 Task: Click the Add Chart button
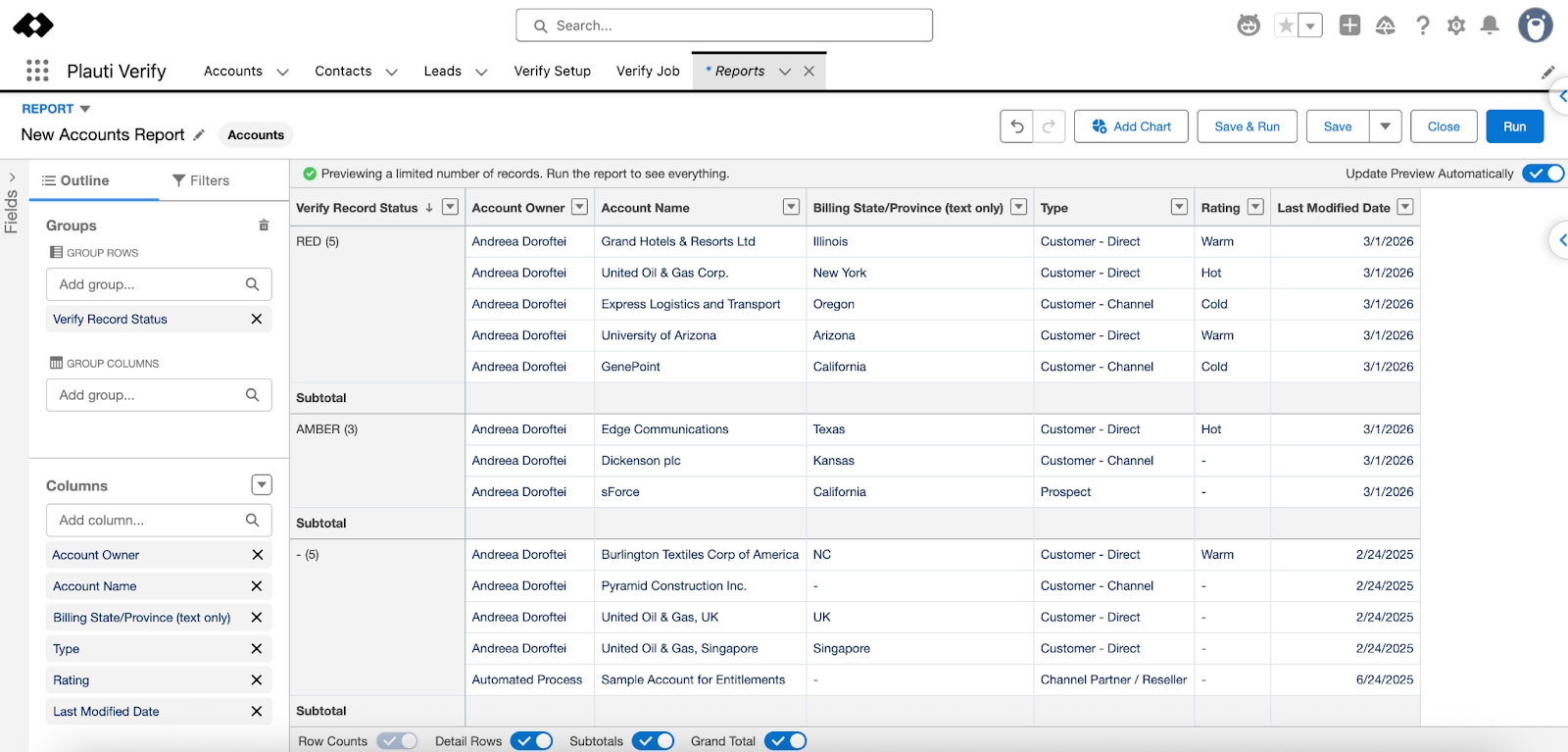pyautogui.click(x=1131, y=126)
